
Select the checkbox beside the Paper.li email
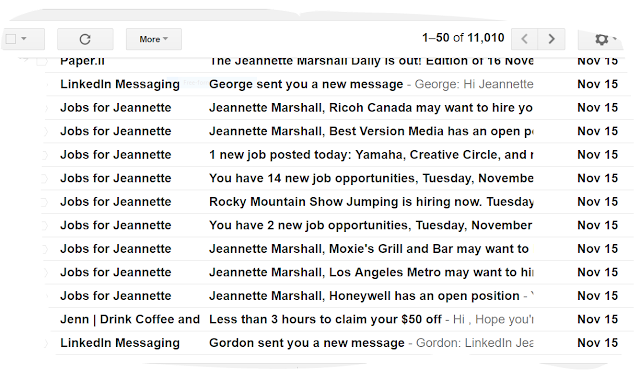click(x=41, y=61)
